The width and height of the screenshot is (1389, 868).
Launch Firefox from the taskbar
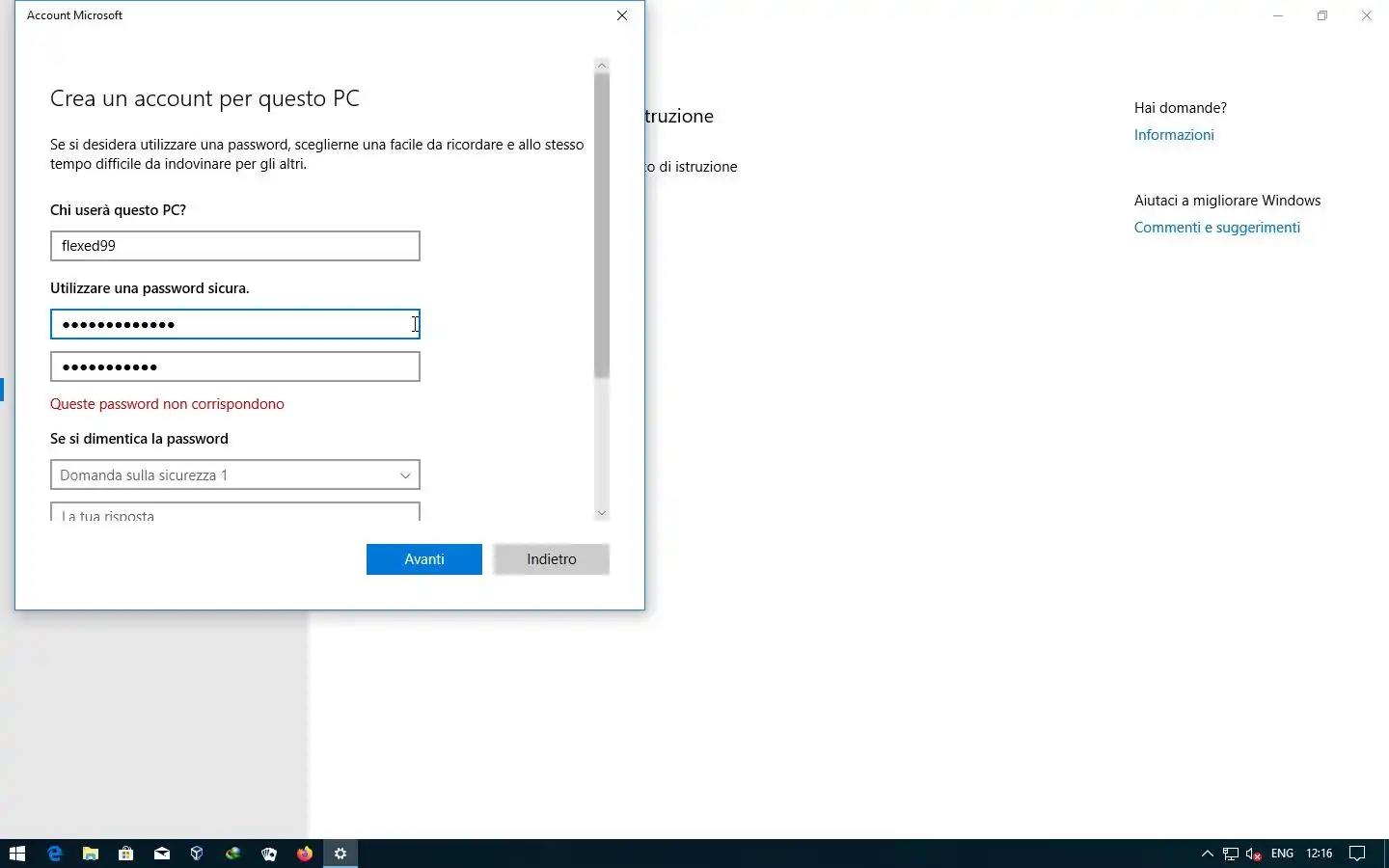[x=305, y=854]
